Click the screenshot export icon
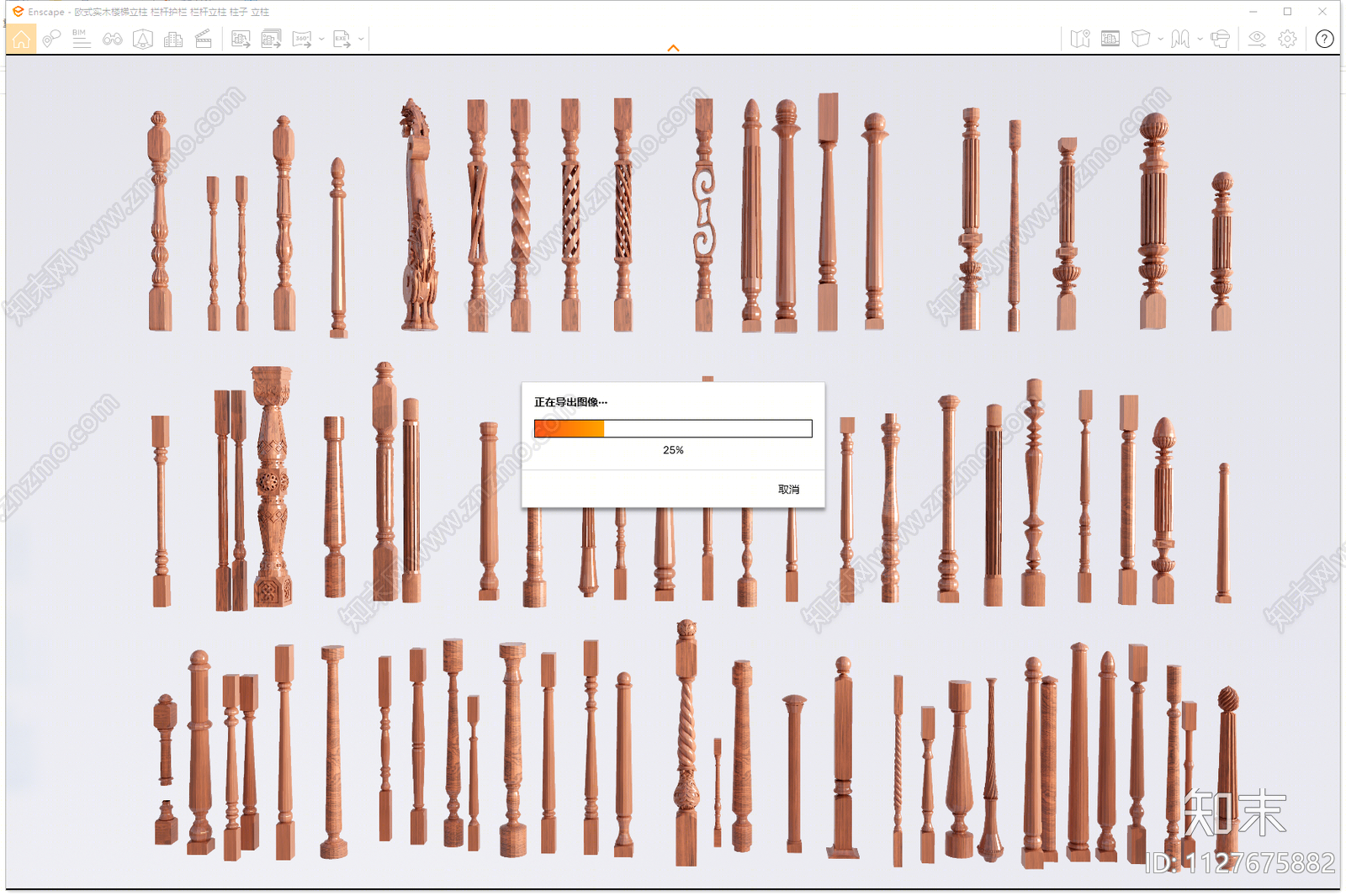 [241, 39]
